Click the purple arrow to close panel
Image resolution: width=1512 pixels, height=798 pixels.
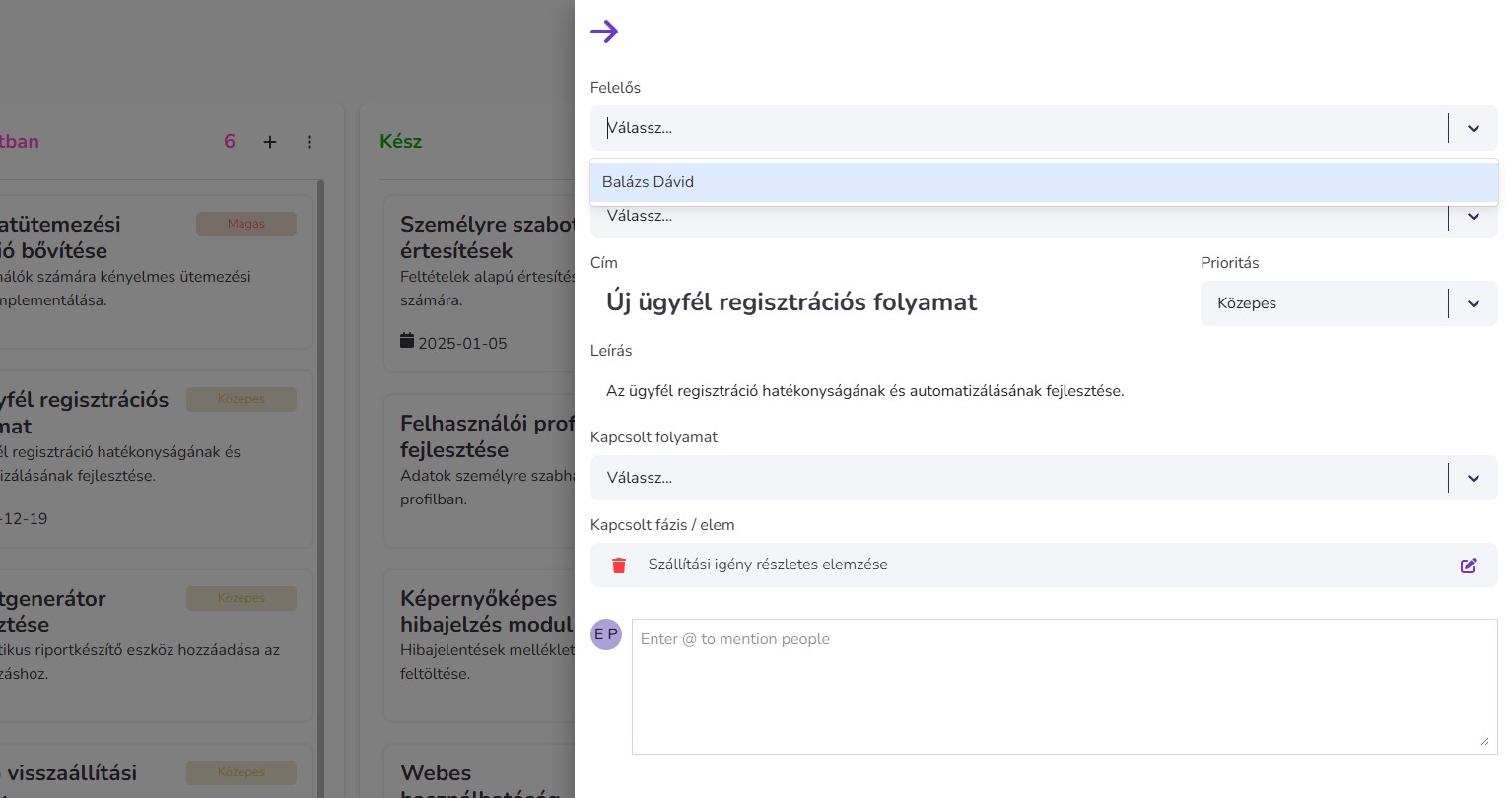point(604,32)
